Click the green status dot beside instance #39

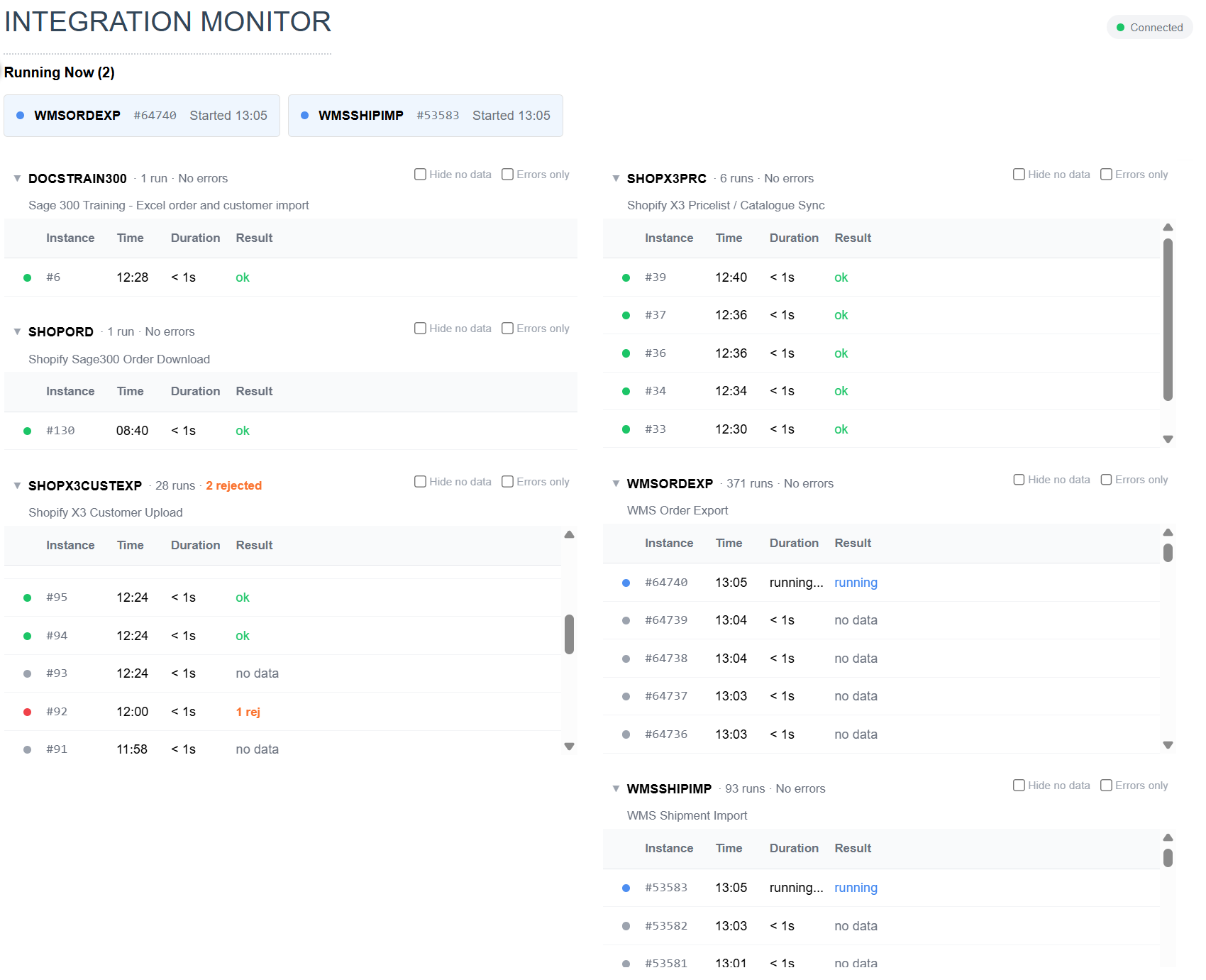tap(626, 277)
